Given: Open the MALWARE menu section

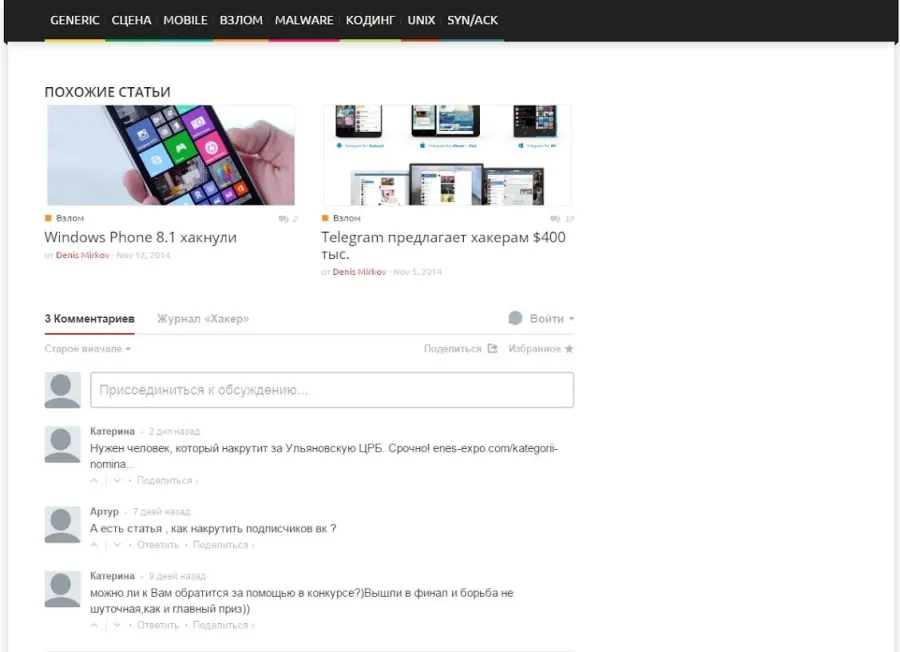Looking at the screenshot, I should (304, 20).
